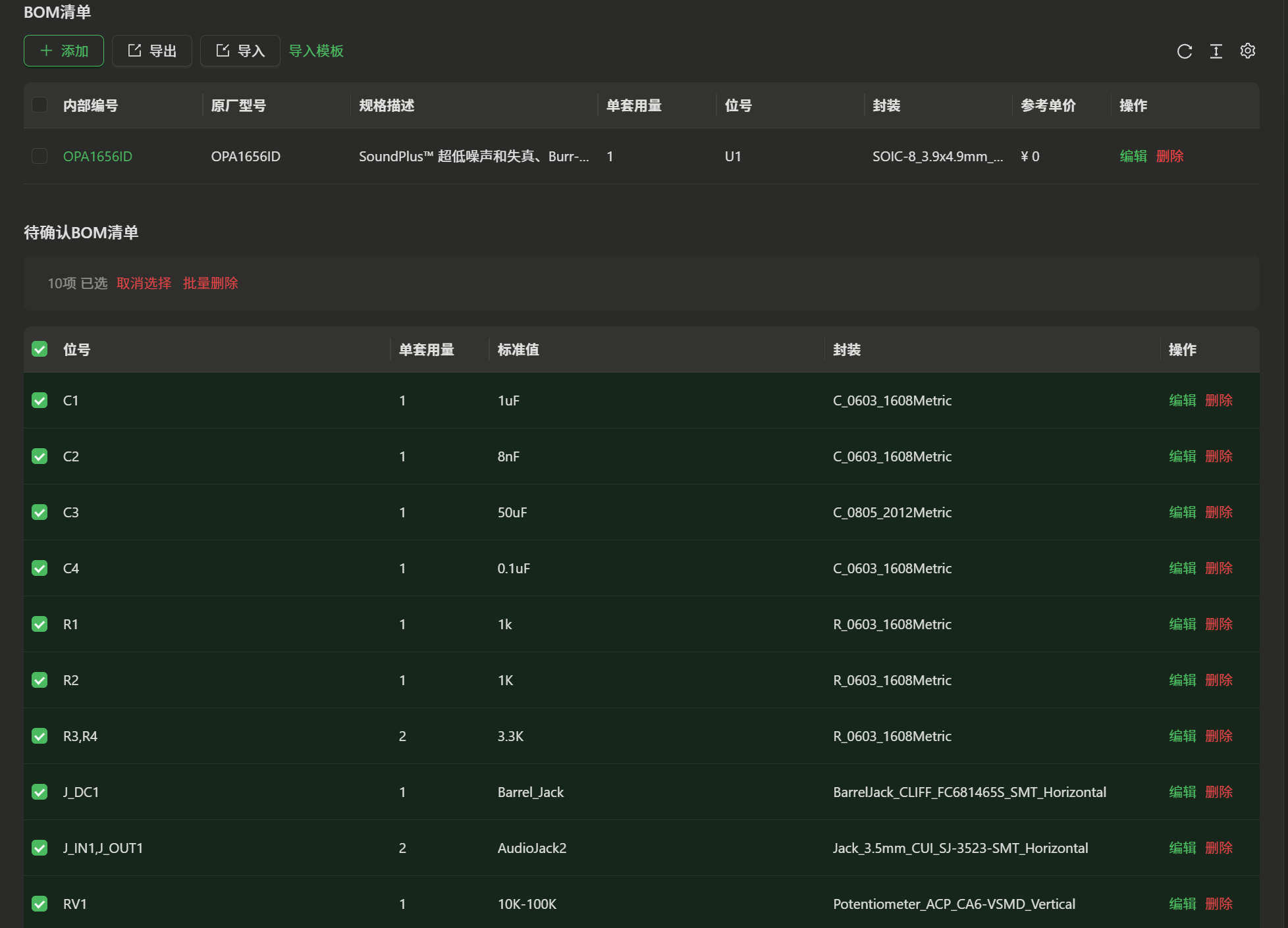Uncheck the J_IN1,J_OUT1 row checkbox
Screen dimensions: 1288x928
40,848
